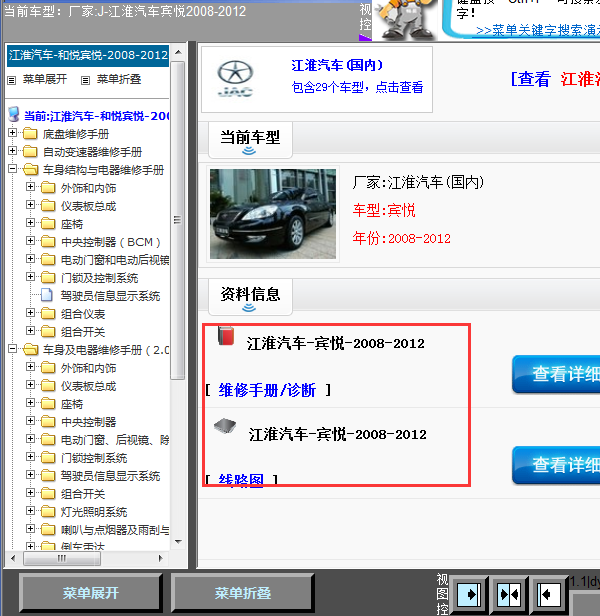Click tree horizontal scrollbar right arrow
Image resolution: width=600 pixels, height=616 pixels.
(x=160, y=558)
